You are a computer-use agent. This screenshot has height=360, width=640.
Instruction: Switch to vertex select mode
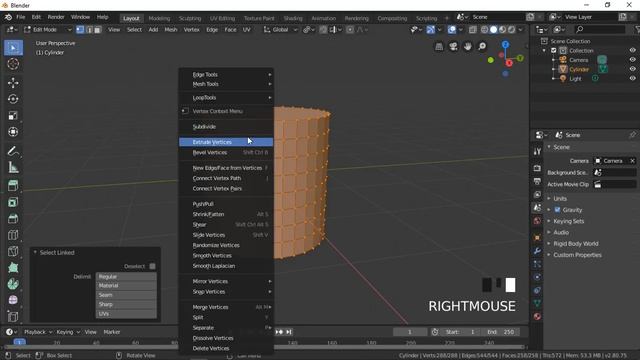pos(80,30)
